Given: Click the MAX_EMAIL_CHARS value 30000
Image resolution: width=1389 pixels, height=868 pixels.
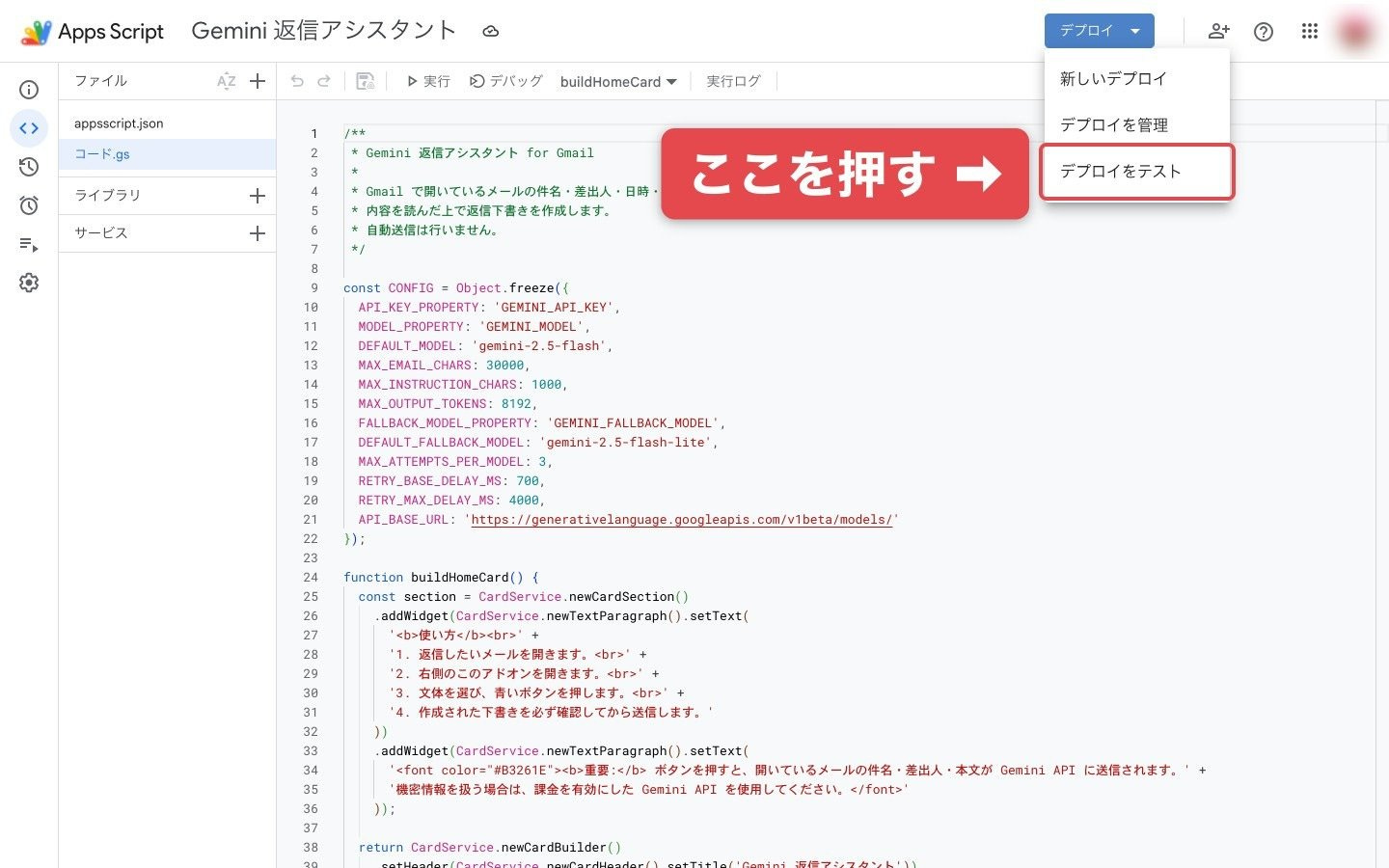Looking at the screenshot, I should click(x=505, y=366).
